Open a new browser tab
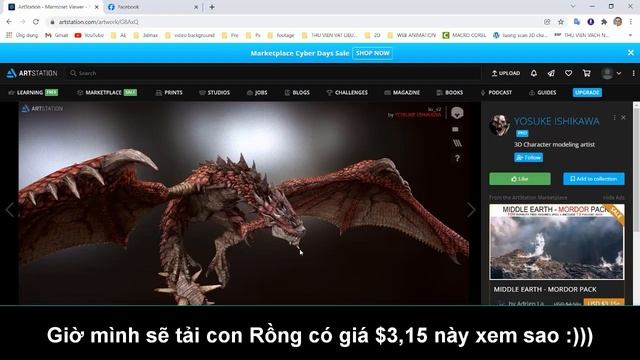The height and width of the screenshot is (360, 640). [212, 7]
